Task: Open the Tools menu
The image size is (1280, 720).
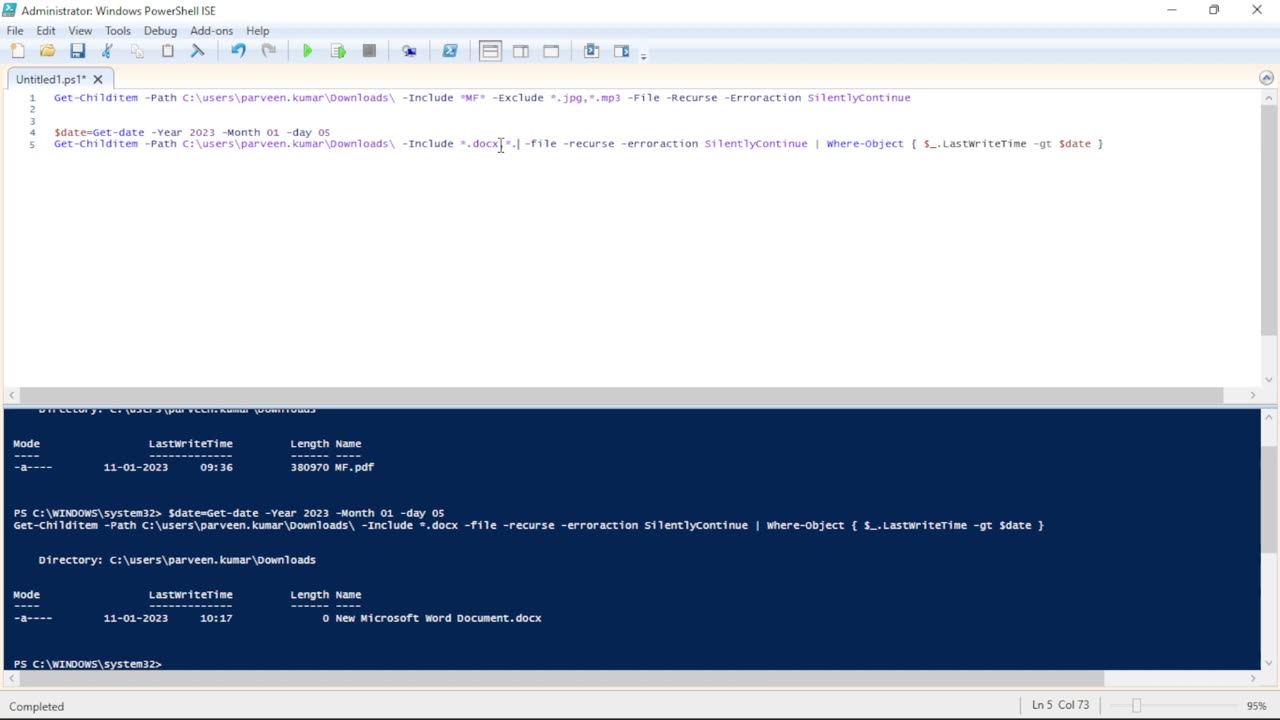Action: point(118,31)
